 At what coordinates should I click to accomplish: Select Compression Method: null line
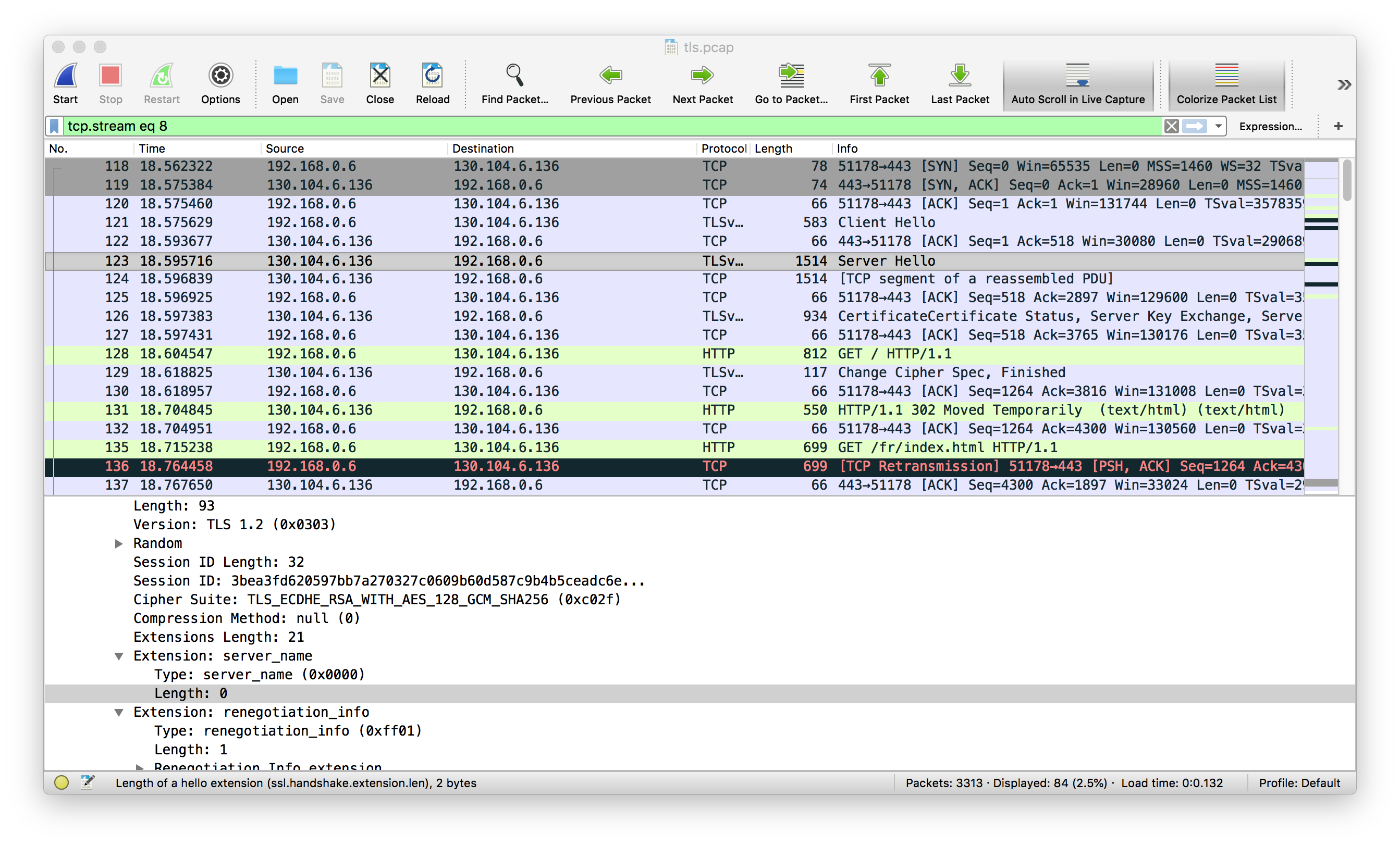click(x=247, y=618)
